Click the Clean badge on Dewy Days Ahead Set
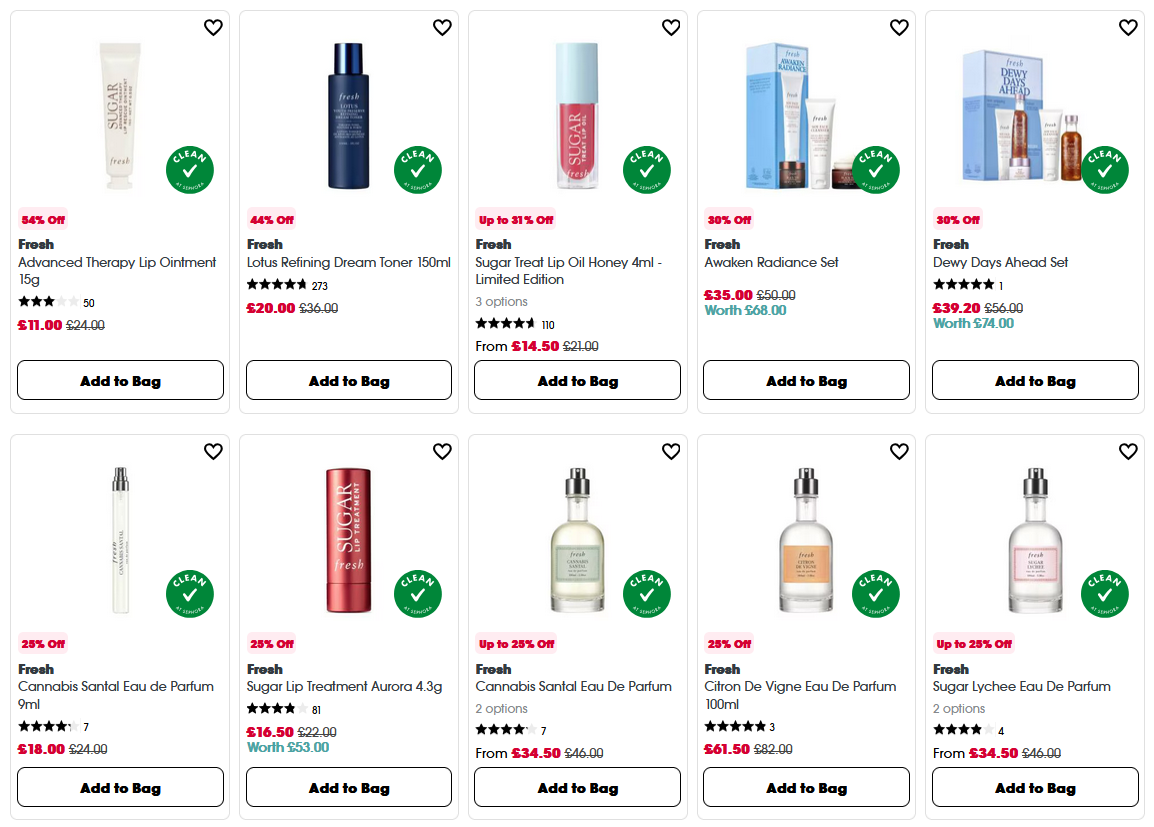Screen dimensions: 1154x827 [1104, 170]
